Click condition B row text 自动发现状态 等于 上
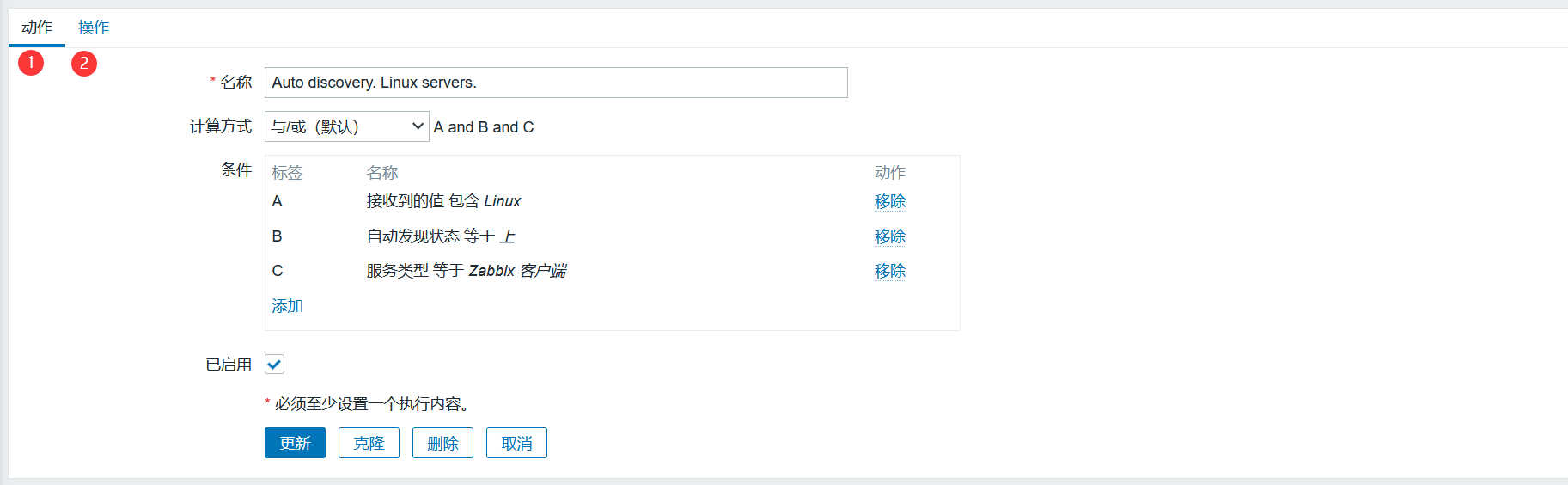The width and height of the screenshot is (1568, 485). click(441, 236)
